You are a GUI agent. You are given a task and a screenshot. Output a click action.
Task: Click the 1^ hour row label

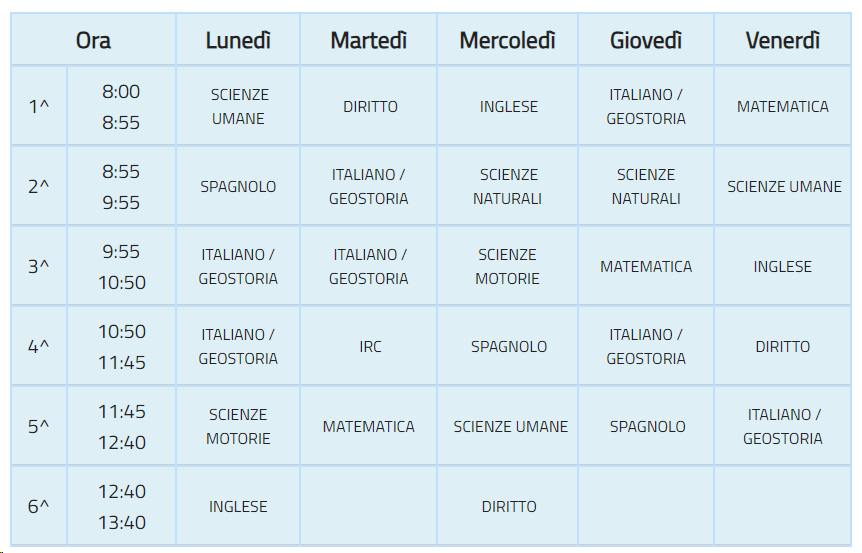(x=39, y=106)
